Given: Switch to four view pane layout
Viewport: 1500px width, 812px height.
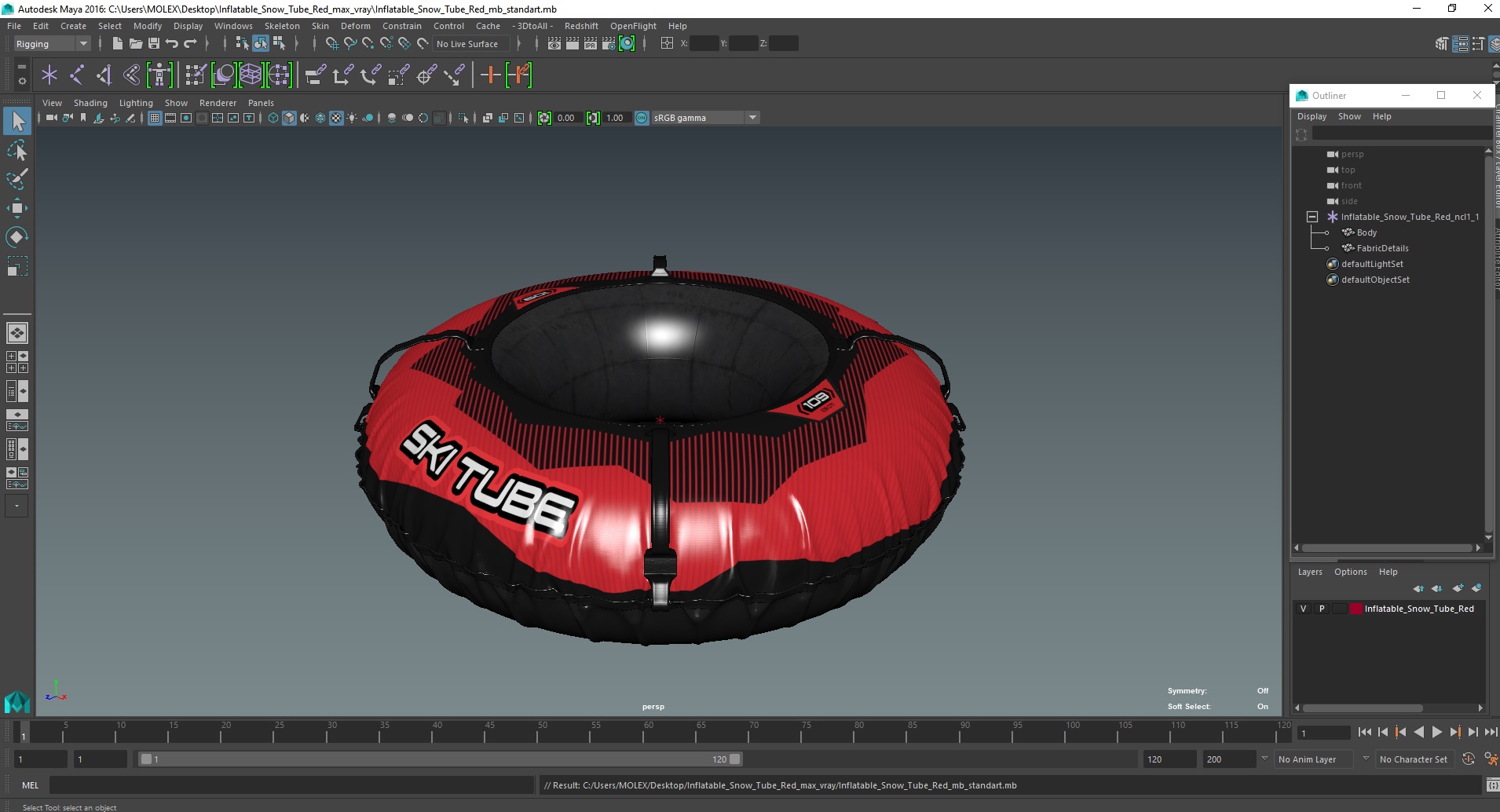Looking at the screenshot, I should click(17, 362).
